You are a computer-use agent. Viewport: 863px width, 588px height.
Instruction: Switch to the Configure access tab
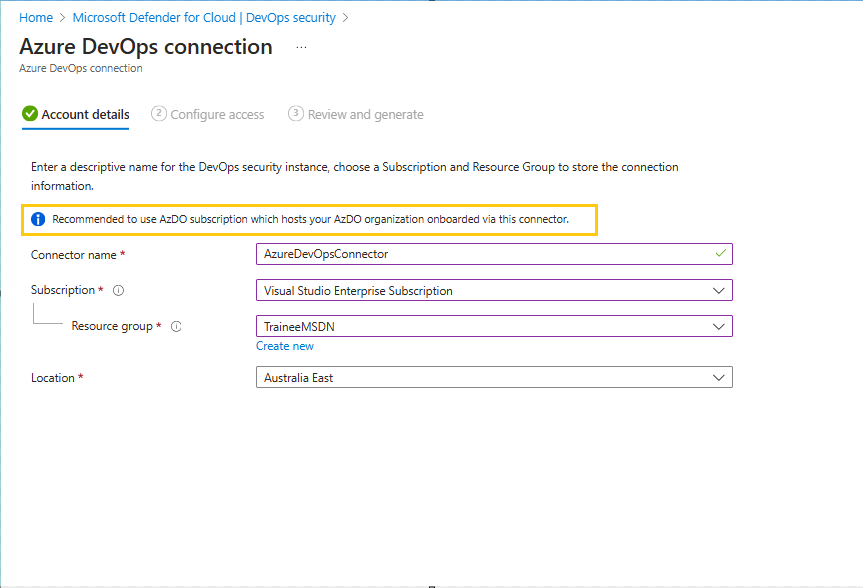point(217,115)
